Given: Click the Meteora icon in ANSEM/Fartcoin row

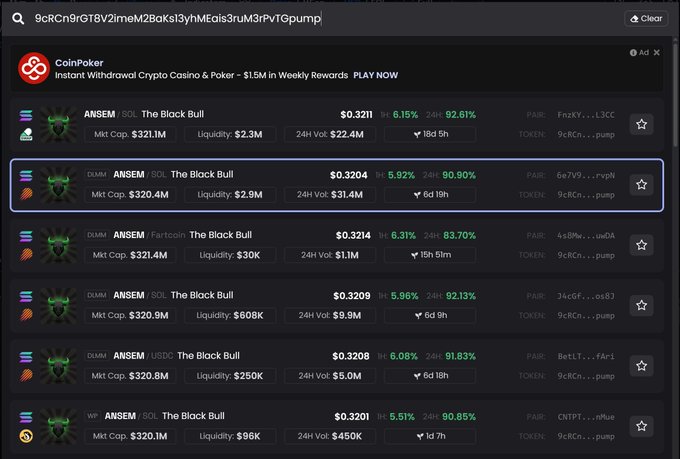Looking at the screenshot, I should pos(26,254).
